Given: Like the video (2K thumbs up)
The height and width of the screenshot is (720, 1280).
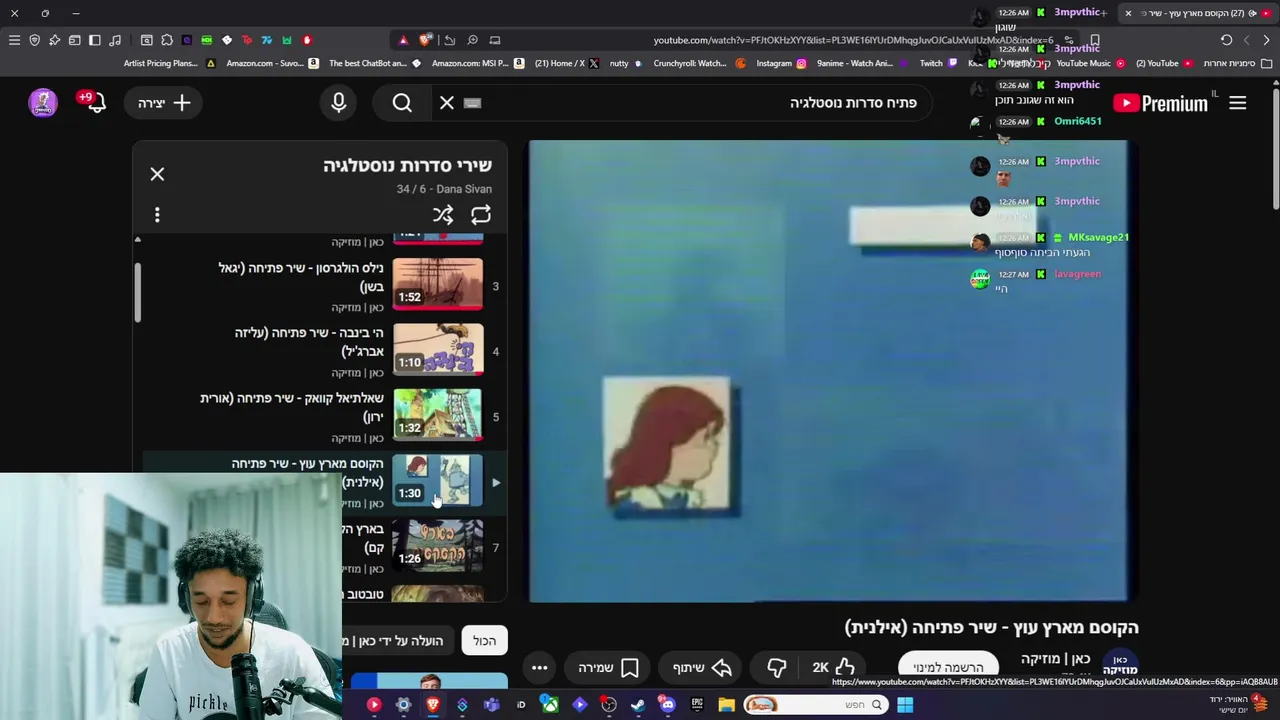Looking at the screenshot, I should (833, 667).
